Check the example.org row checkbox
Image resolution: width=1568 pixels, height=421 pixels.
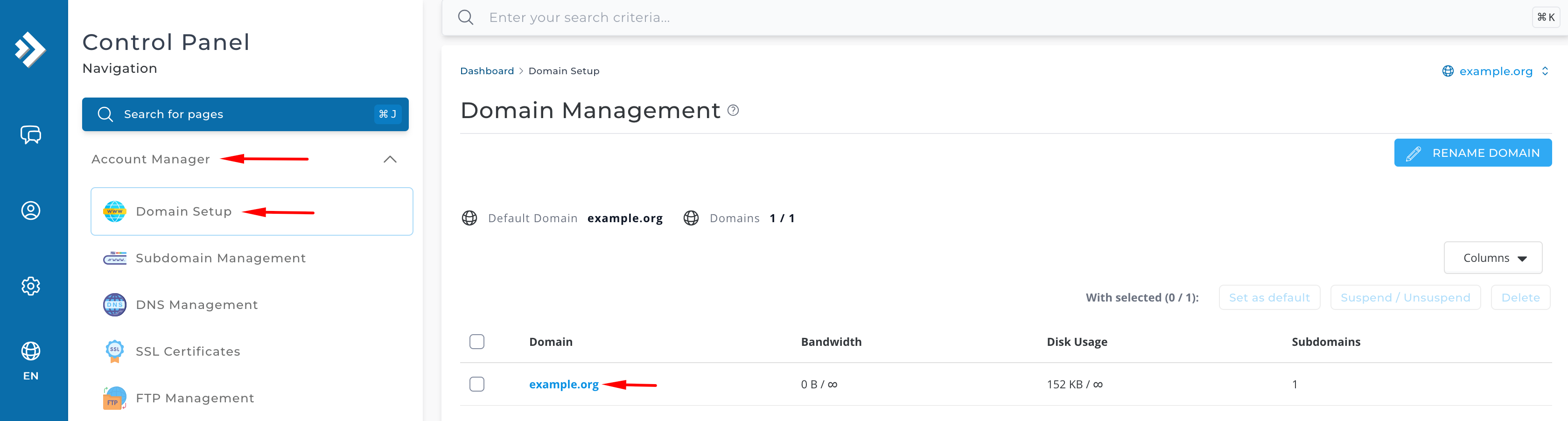[x=476, y=385]
